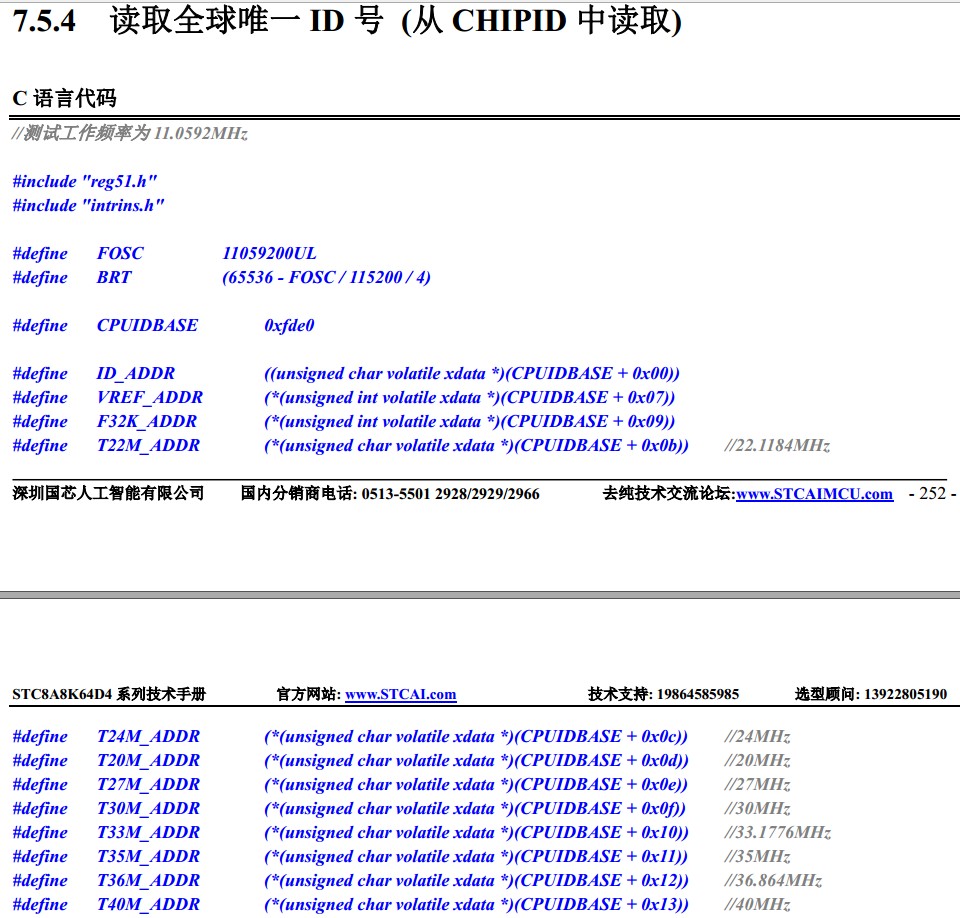Click the ID_ADDR macro name

click(x=136, y=374)
